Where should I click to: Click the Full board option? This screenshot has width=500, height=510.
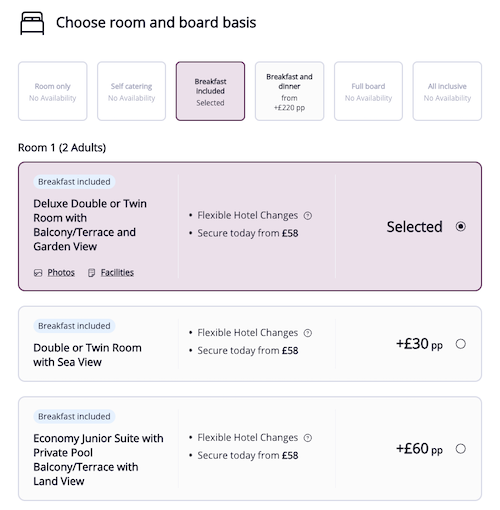pos(368,91)
